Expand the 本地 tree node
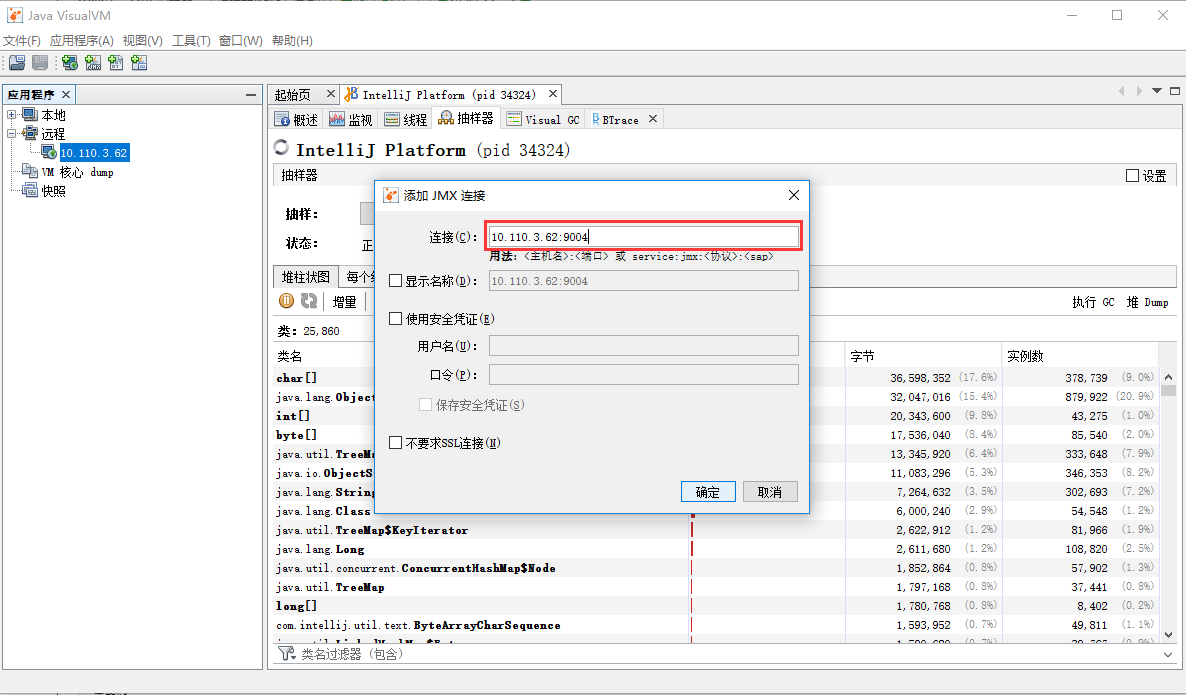 tap(11, 115)
